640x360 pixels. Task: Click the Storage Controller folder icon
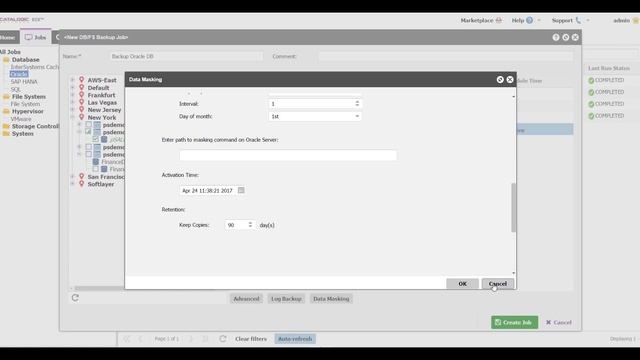click(x=6, y=126)
